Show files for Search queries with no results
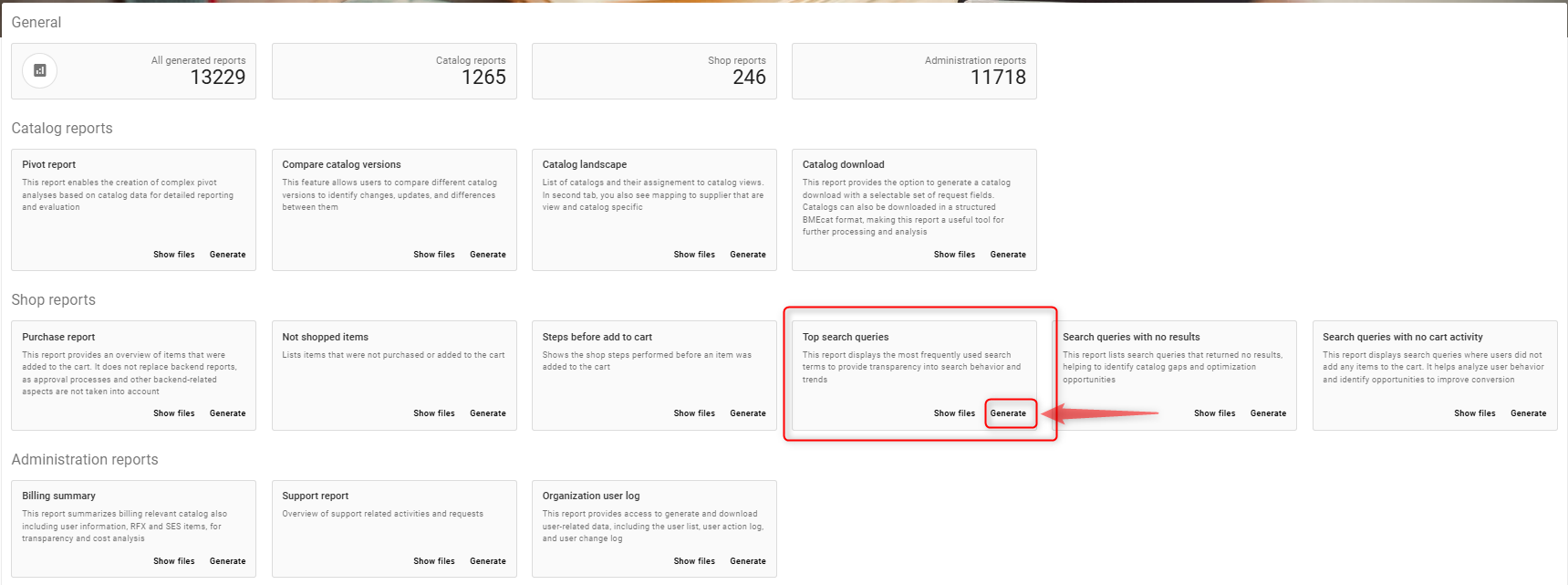This screenshot has width=1568, height=585. pyautogui.click(x=1214, y=413)
